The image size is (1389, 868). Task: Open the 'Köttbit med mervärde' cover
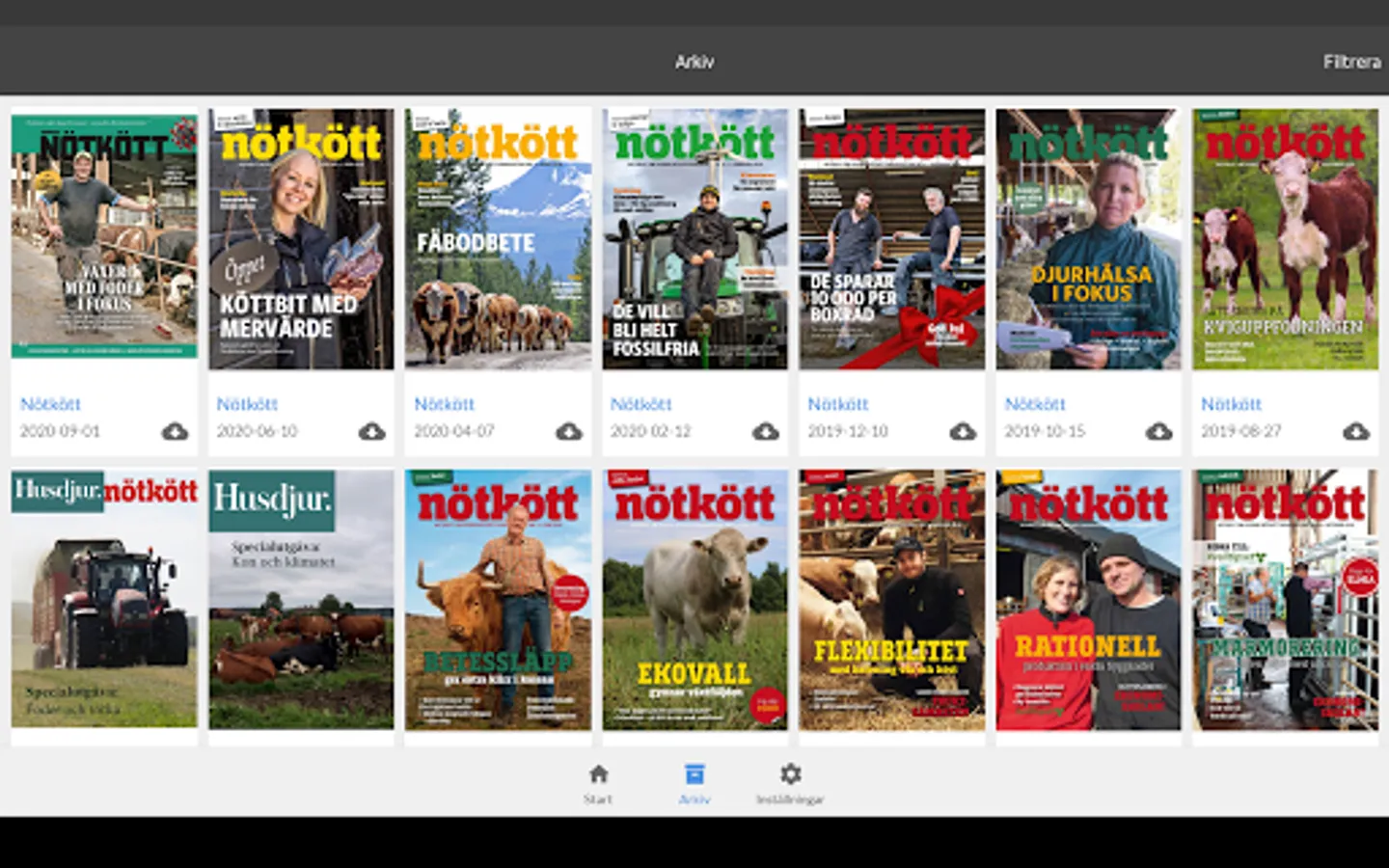(x=301, y=239)
